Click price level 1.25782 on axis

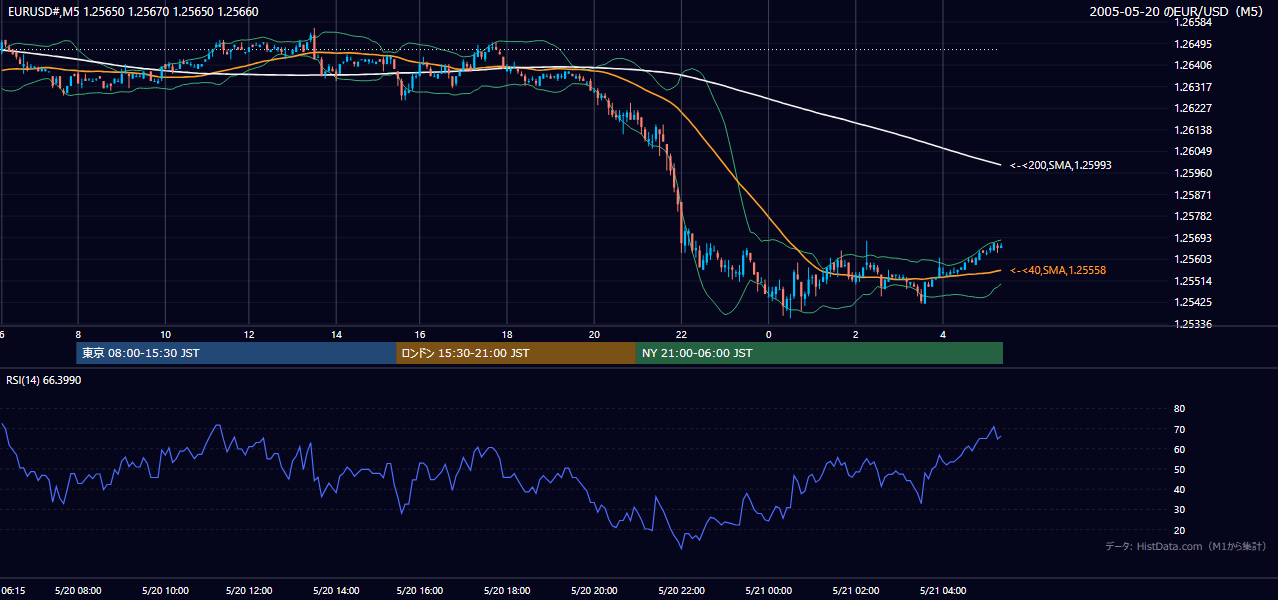point(1193,216)
